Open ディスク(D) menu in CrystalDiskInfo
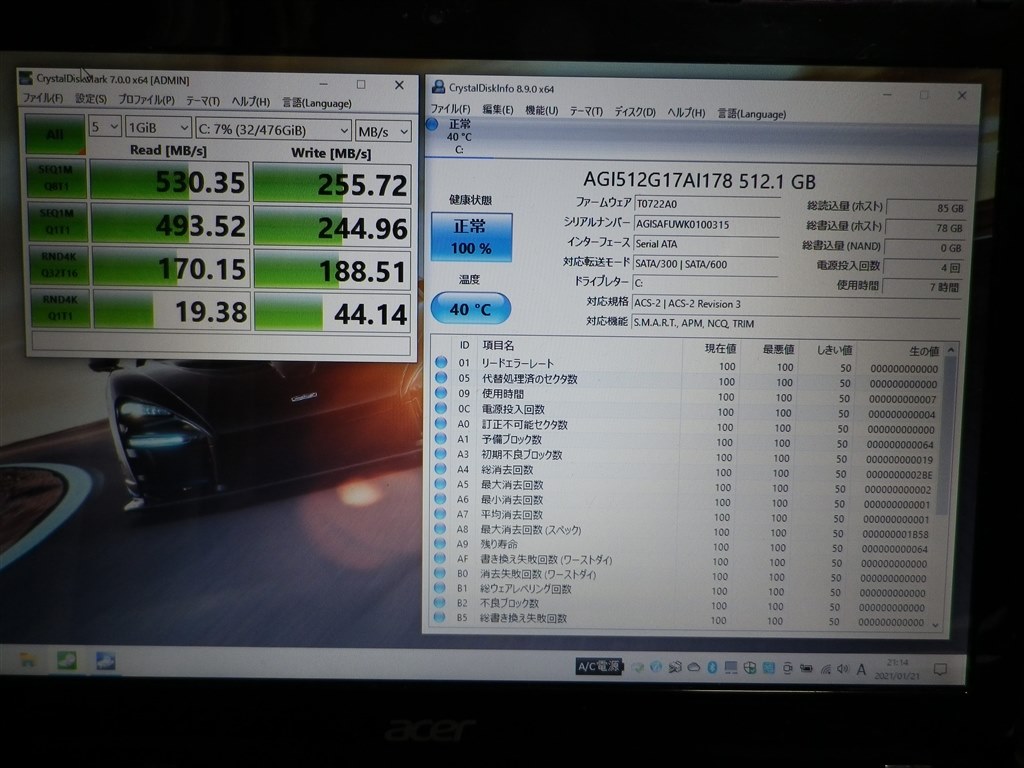Viewport: 1024px width, 768px height. [635, 112]
